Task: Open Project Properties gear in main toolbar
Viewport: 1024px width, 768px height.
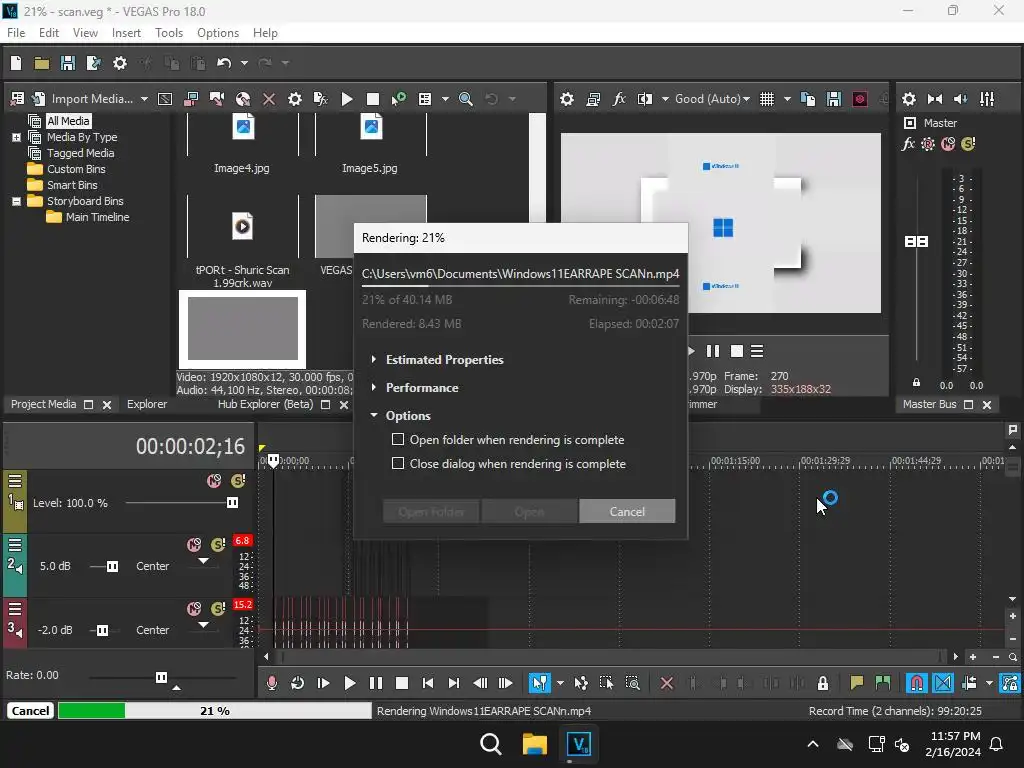Action: (120, 63)
